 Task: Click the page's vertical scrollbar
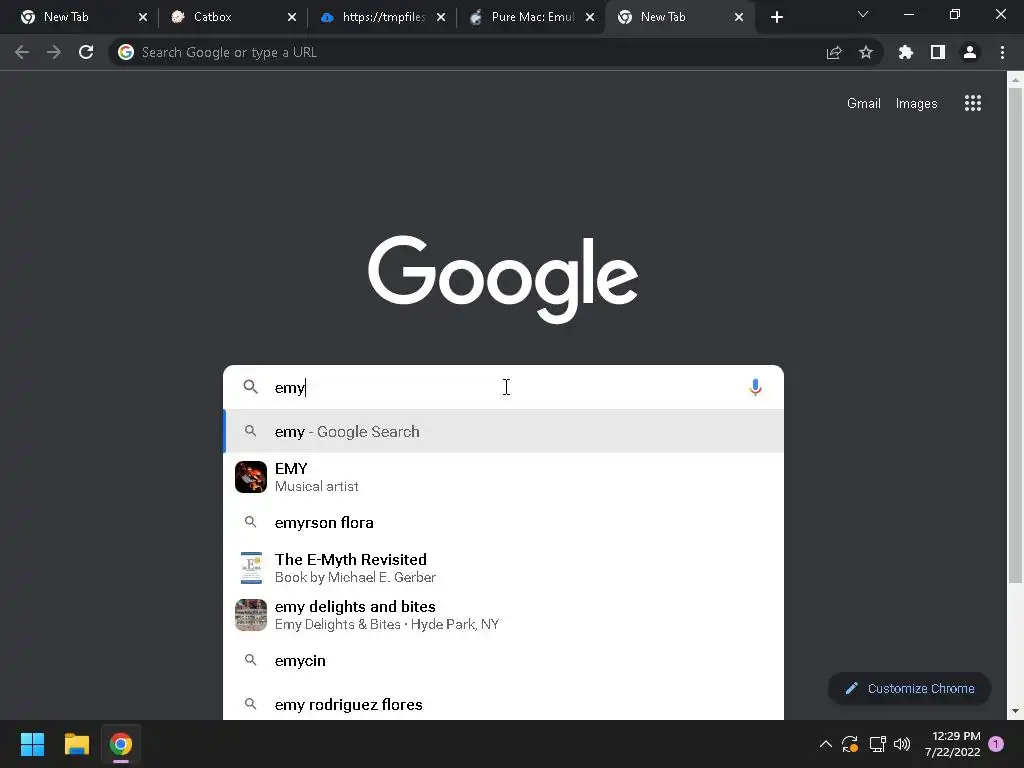click(1015, 335)
